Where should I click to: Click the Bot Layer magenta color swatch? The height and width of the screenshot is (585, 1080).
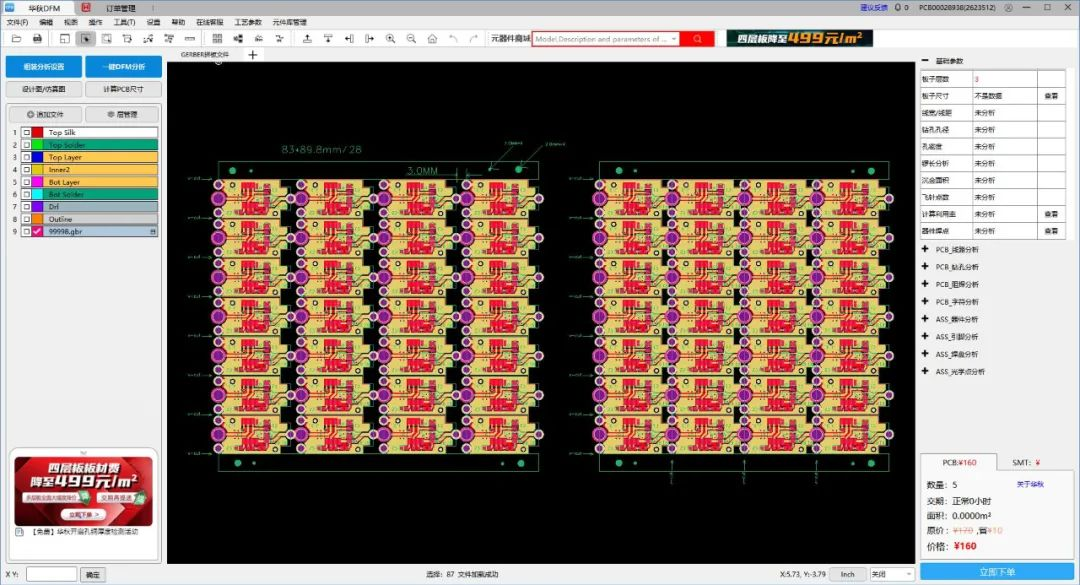point(37,182)
